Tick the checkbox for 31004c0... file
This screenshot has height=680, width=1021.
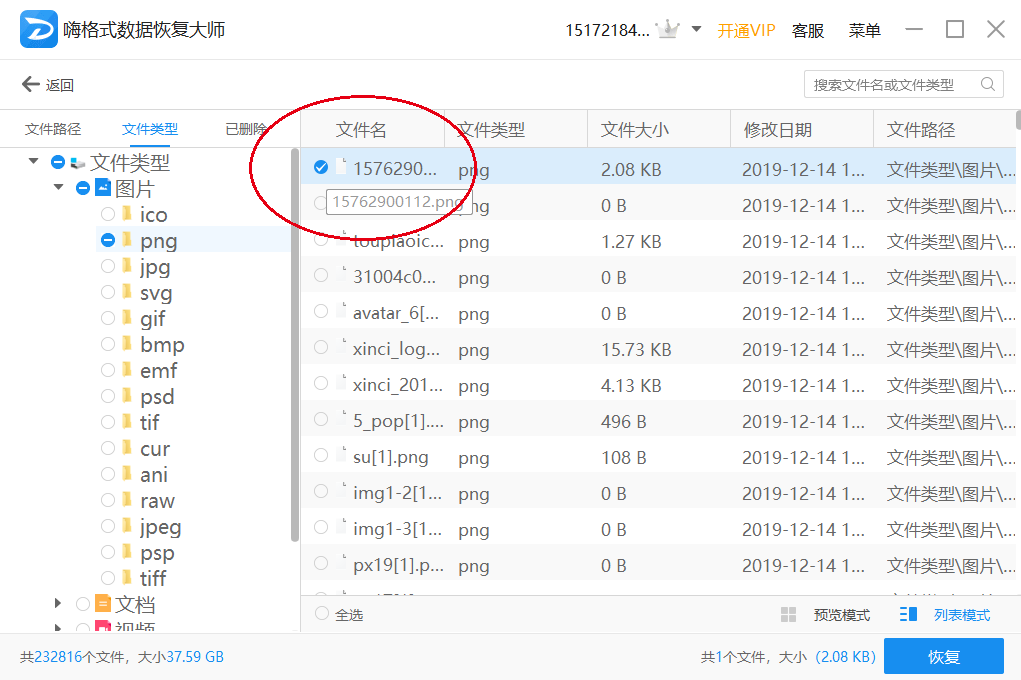click(x=320, y=276)
